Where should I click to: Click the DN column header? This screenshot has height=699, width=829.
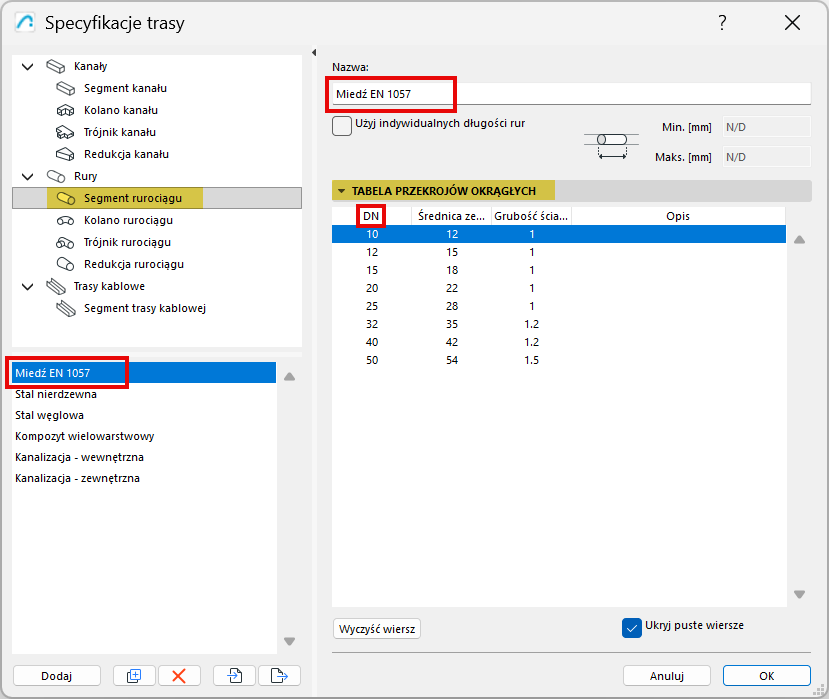[371, 216]
